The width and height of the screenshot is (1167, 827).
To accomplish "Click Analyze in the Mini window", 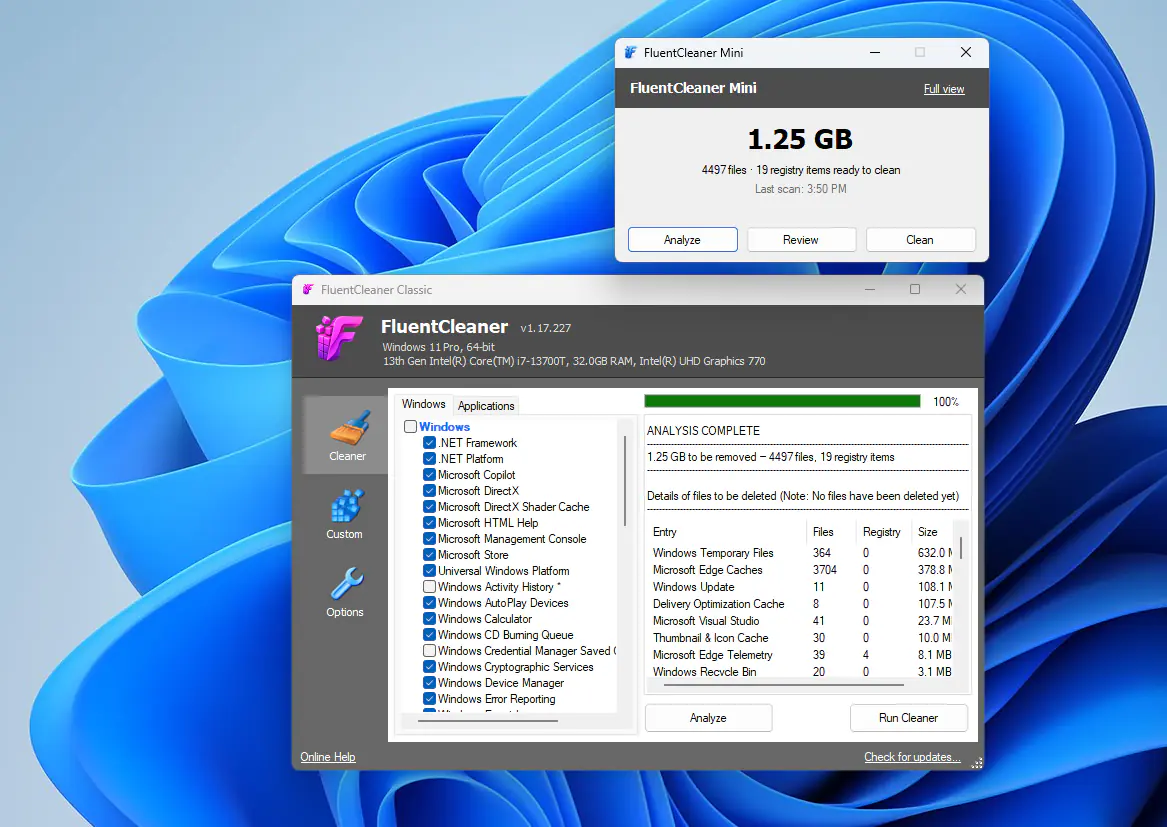I will tap(682, 240).
